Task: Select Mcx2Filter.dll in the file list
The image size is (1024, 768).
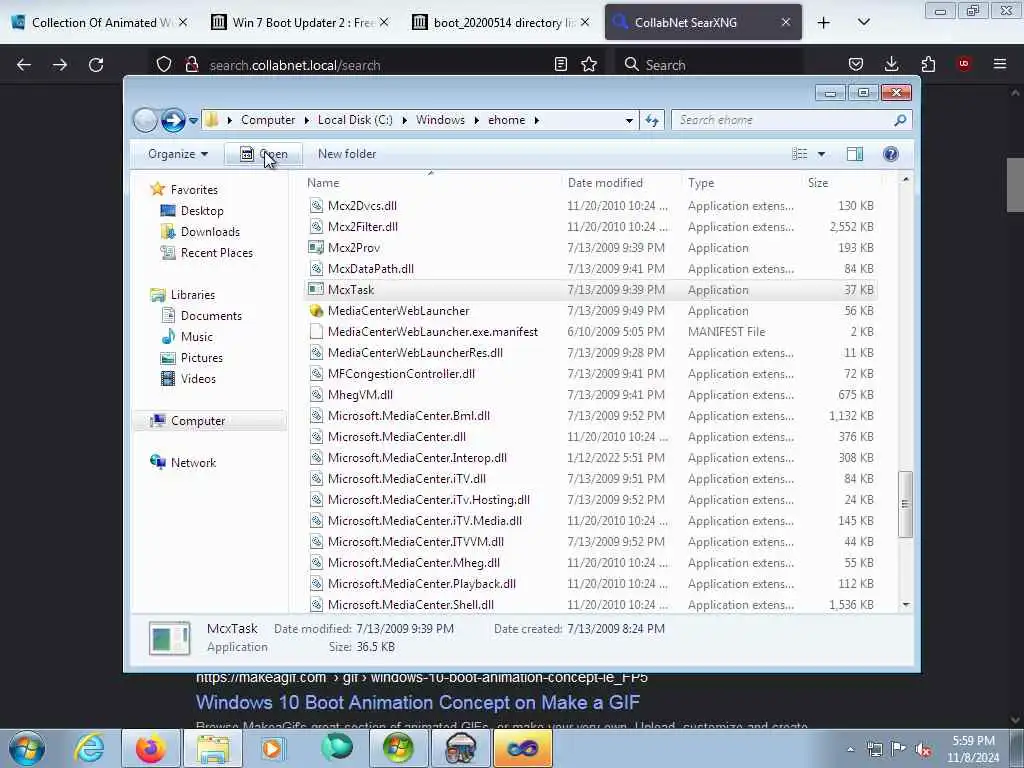Action: click(362, 227)
